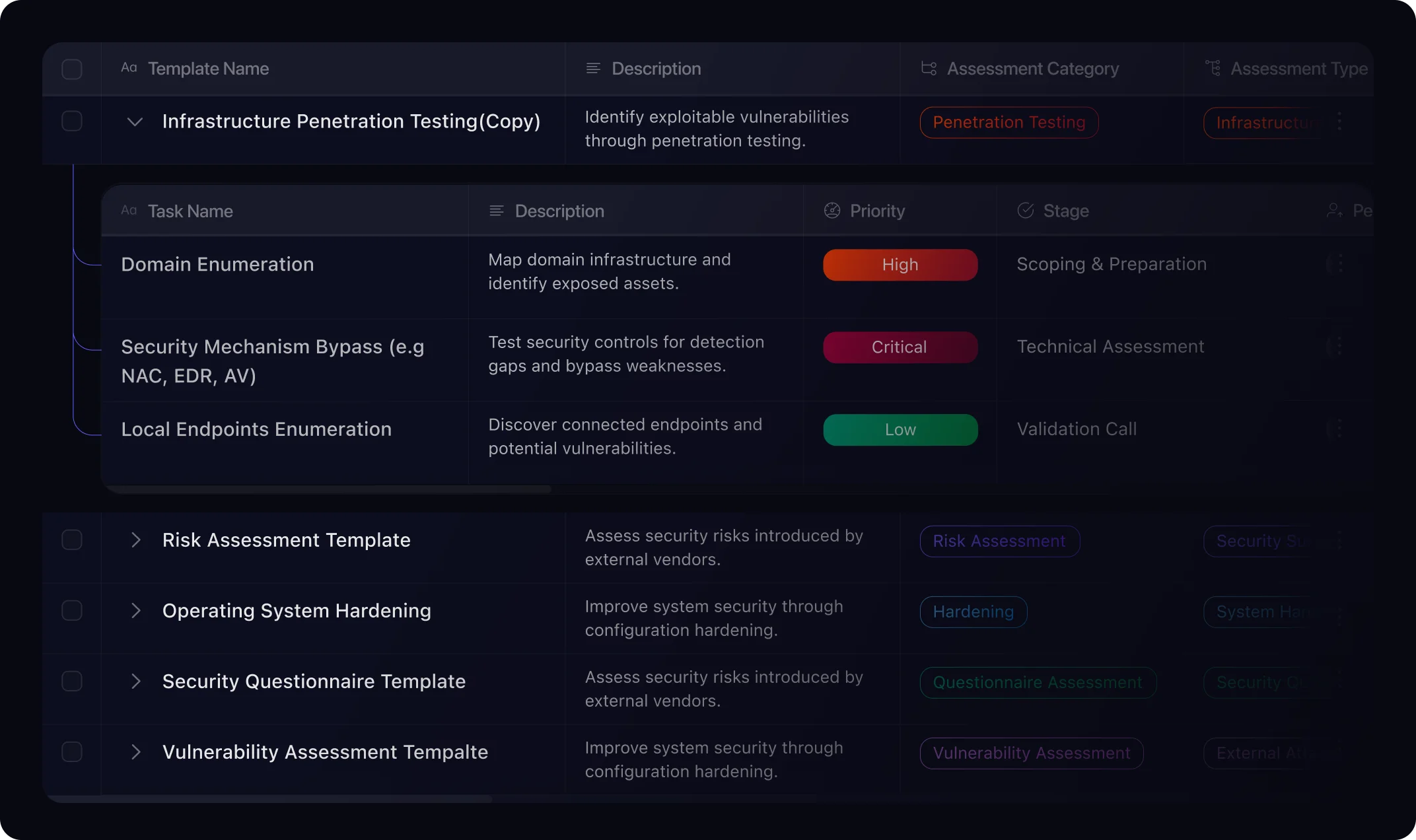Viewport: 1416px width, 840px height.
Task: Tick the Infrastructure Penetration Testing(Copy) checkbox
Action: click(72, 121)
